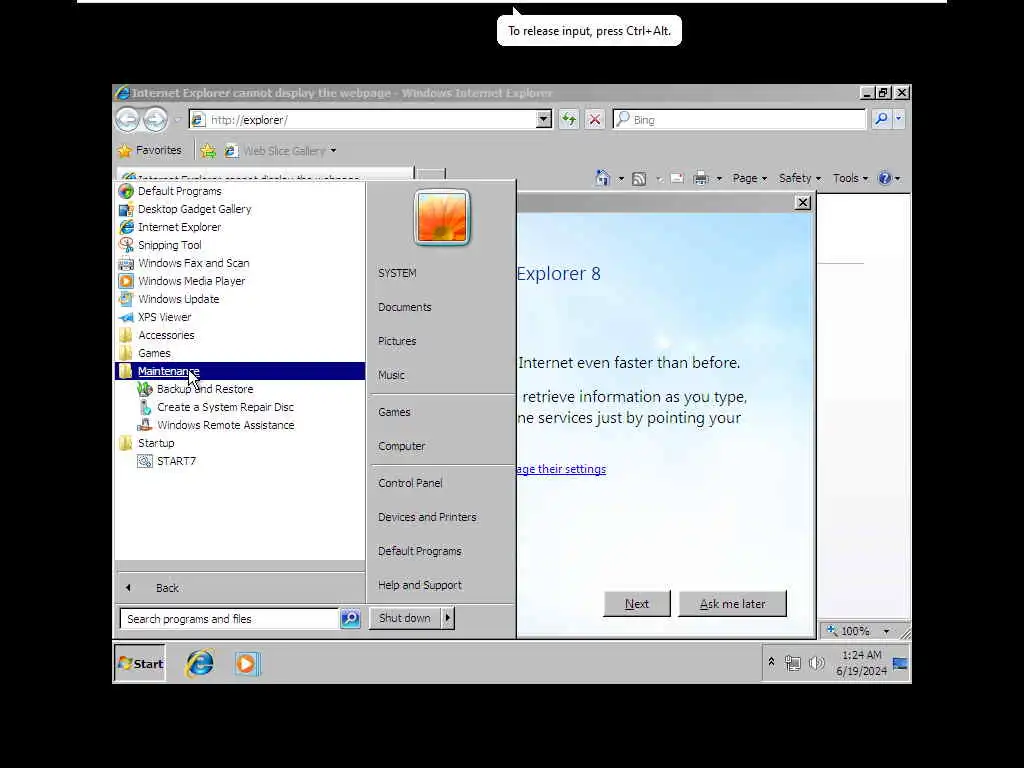Click the Internet Explorer taskbar icon

coord(199,664)
